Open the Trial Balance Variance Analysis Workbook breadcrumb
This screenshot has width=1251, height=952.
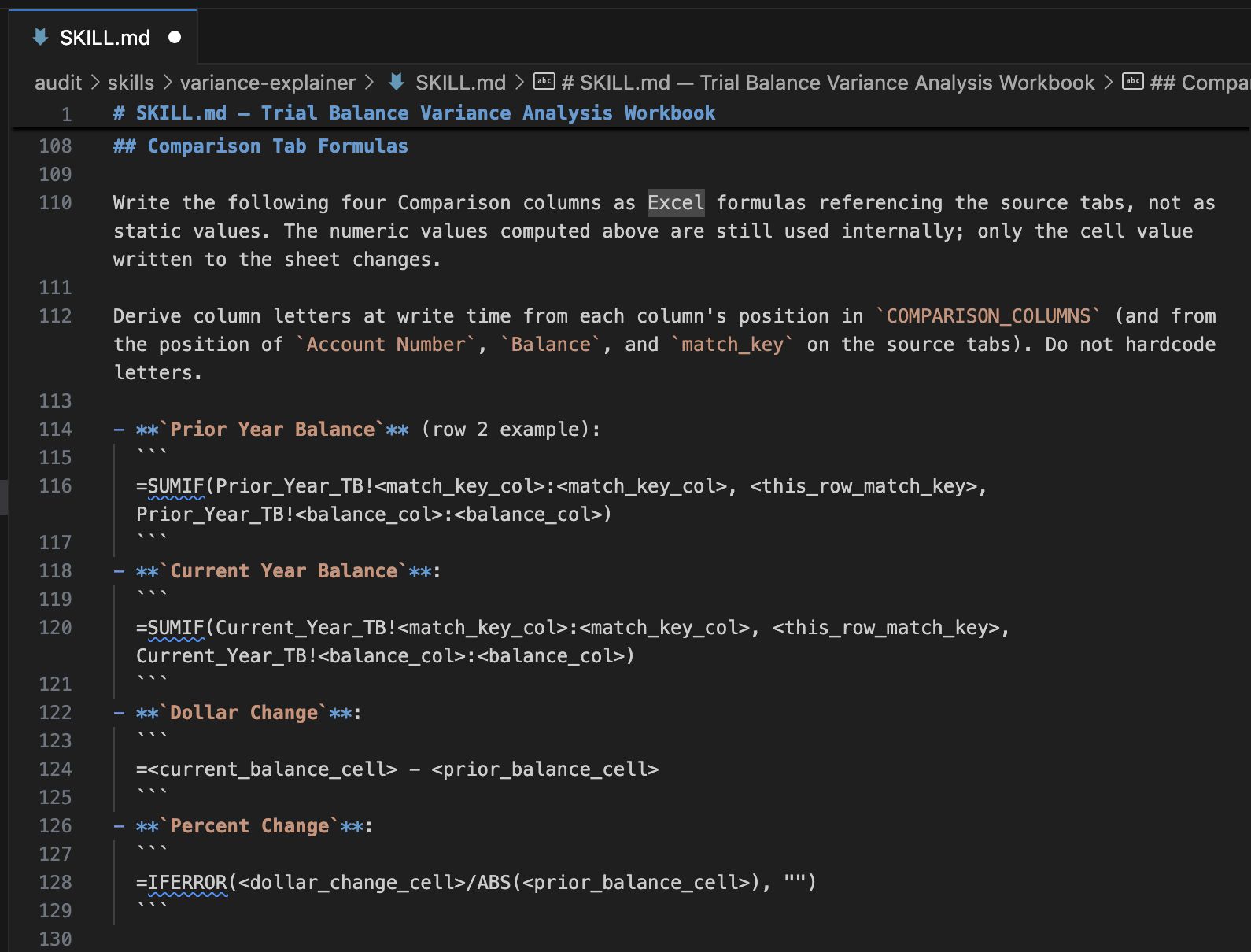(828, 83)
